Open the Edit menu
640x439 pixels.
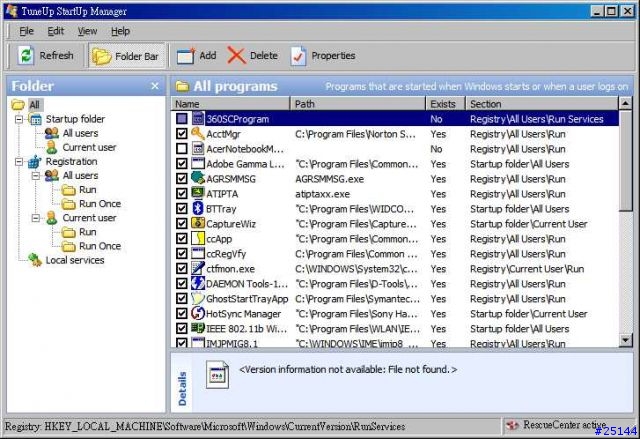56,31
